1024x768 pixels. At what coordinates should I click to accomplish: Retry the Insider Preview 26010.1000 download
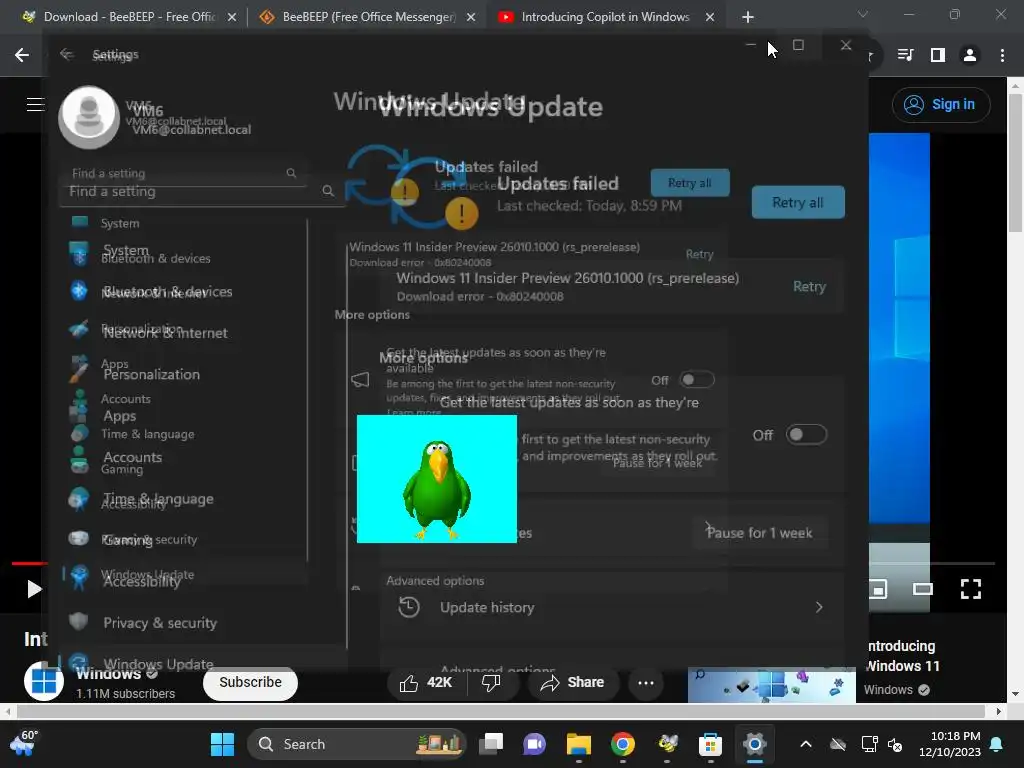pos(809,286)
